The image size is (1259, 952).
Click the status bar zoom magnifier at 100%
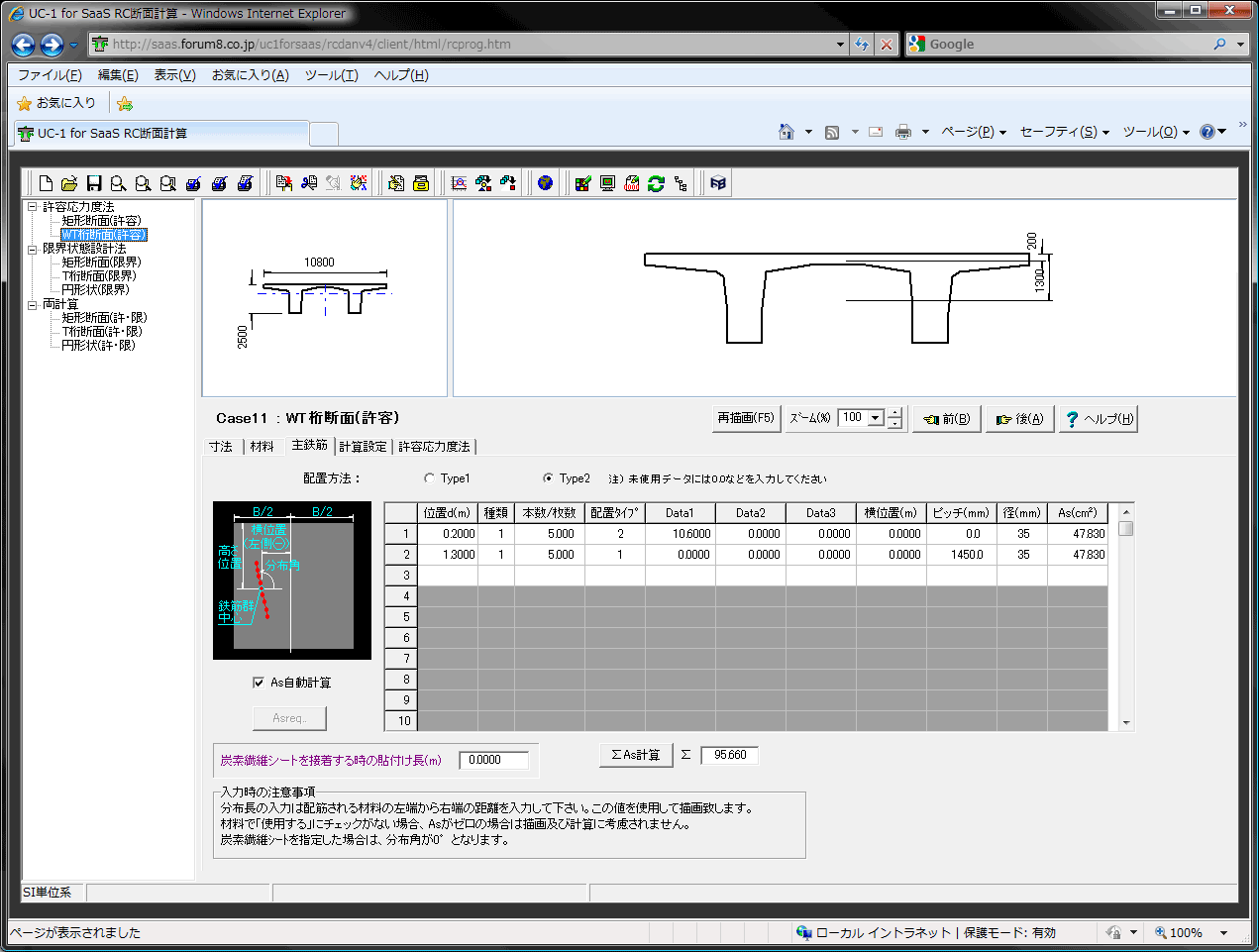point(1160,933)
